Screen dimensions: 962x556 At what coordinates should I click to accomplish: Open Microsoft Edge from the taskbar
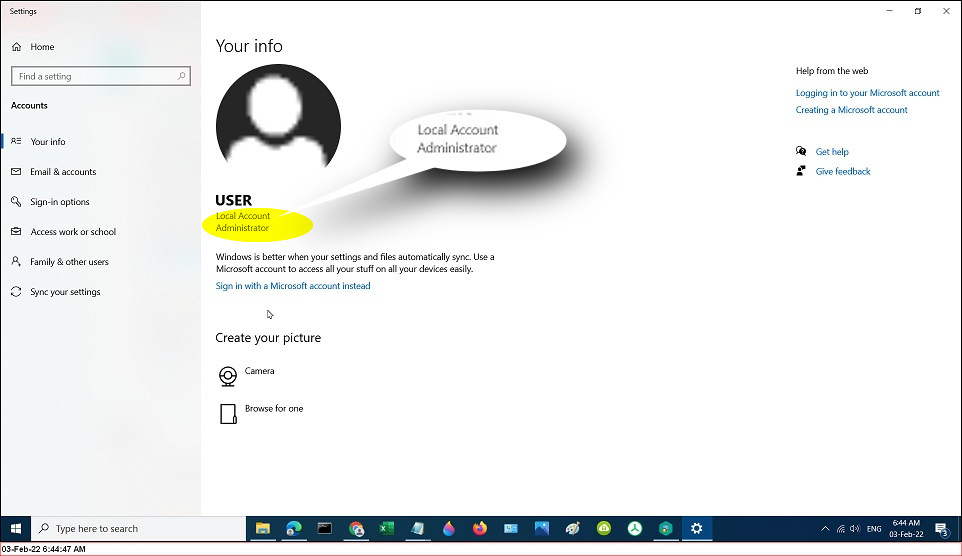tap(294, 528)
